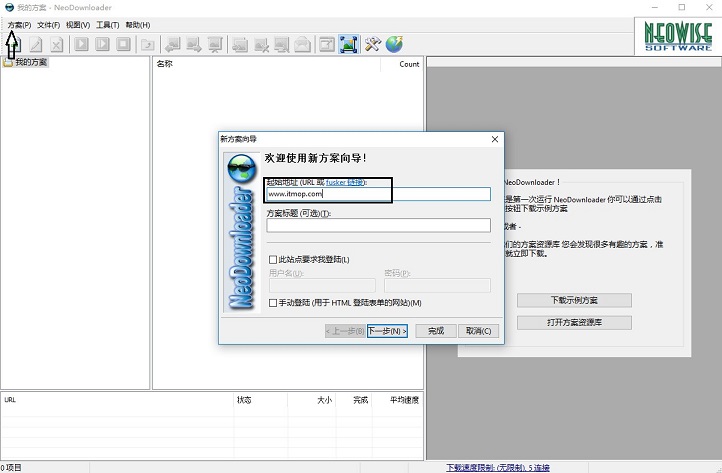
Task: Click the set wallpaper monitor icon
Action: pos(282,45)
